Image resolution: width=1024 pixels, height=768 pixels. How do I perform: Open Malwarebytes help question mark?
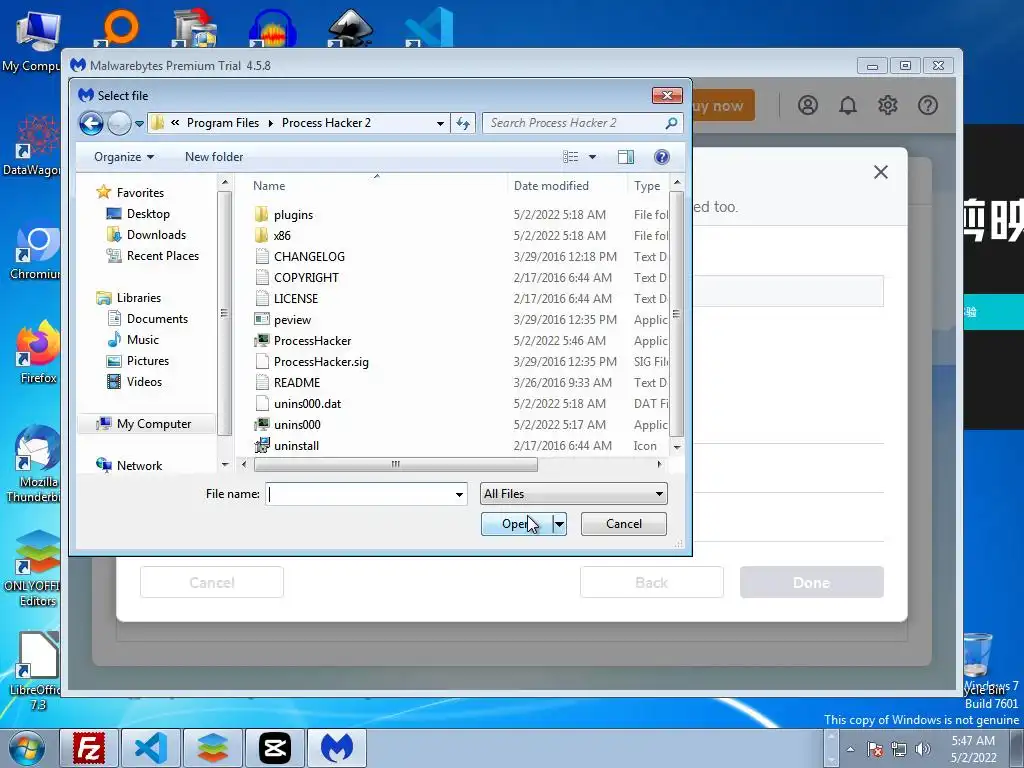click(928, 105)
